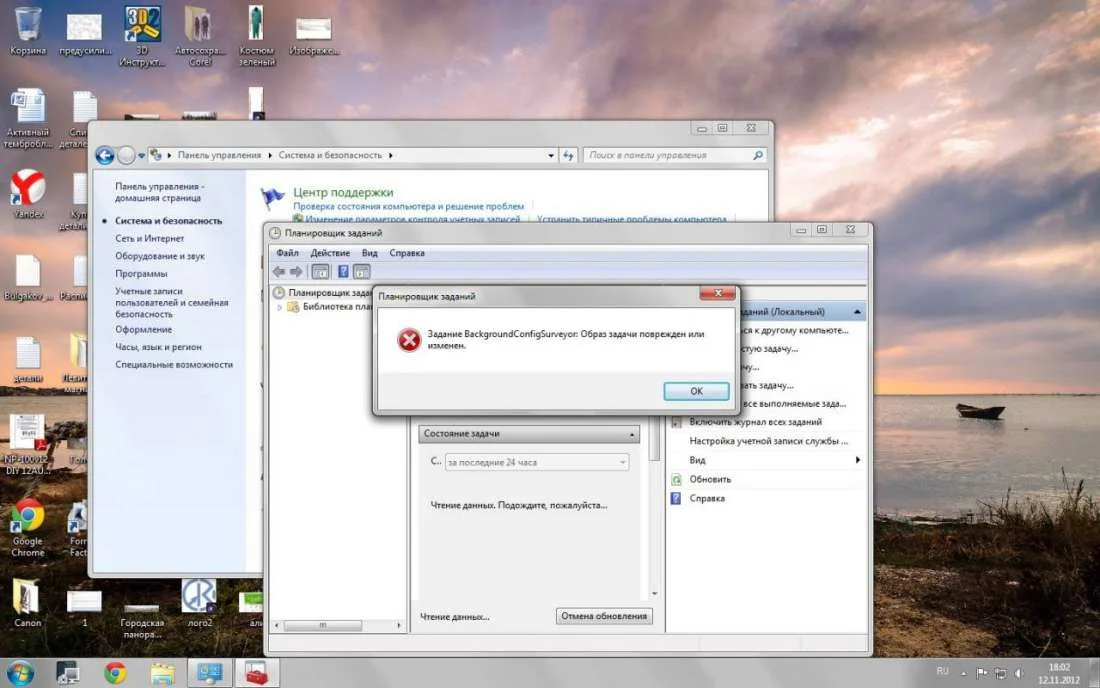This screenshot has height=688, width=1100.
Task: Click Панель управления breadcrumb in address bar
Action: (x=219, y=155)
